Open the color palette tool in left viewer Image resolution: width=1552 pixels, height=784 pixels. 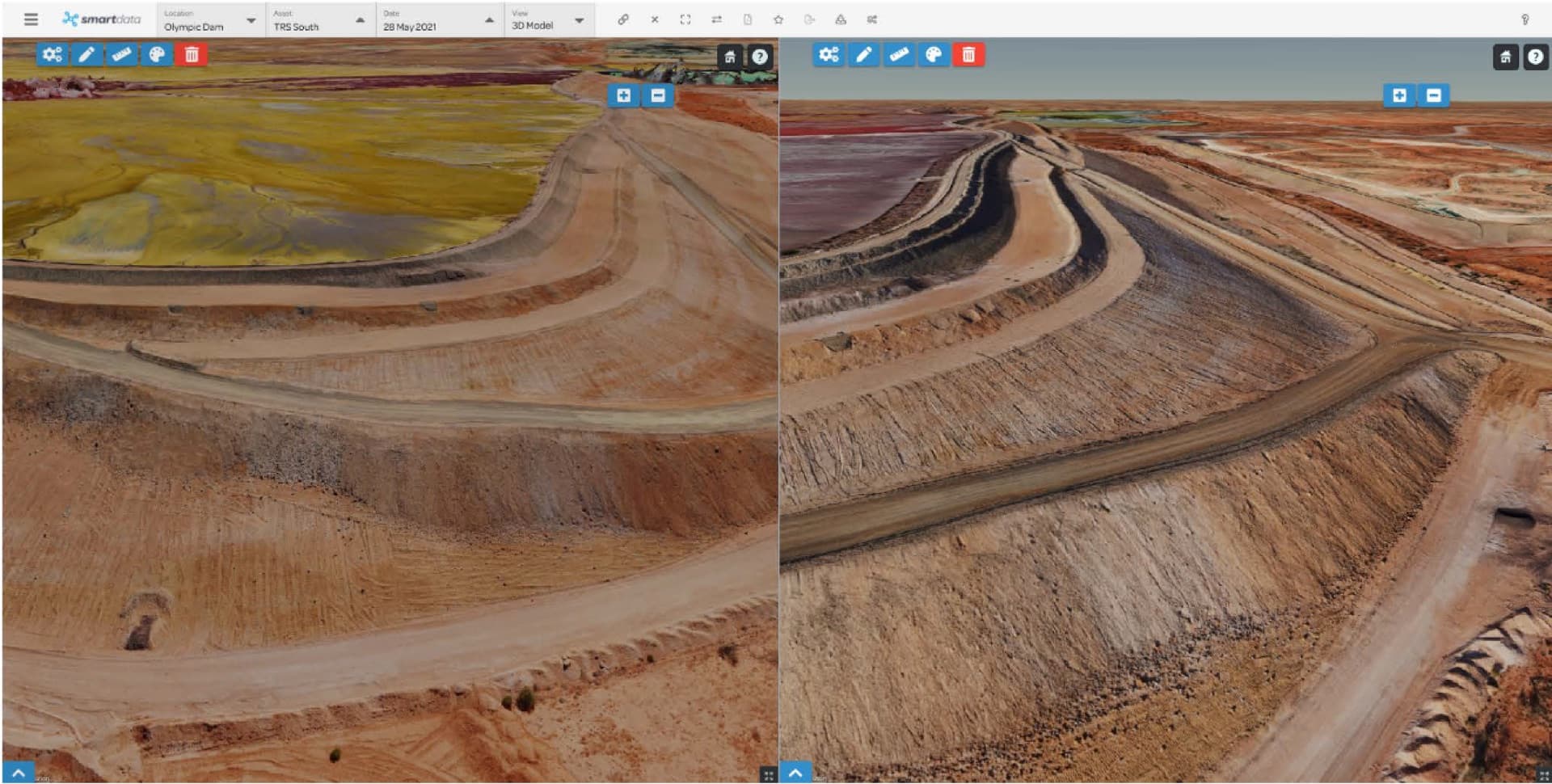pos(157,55)
